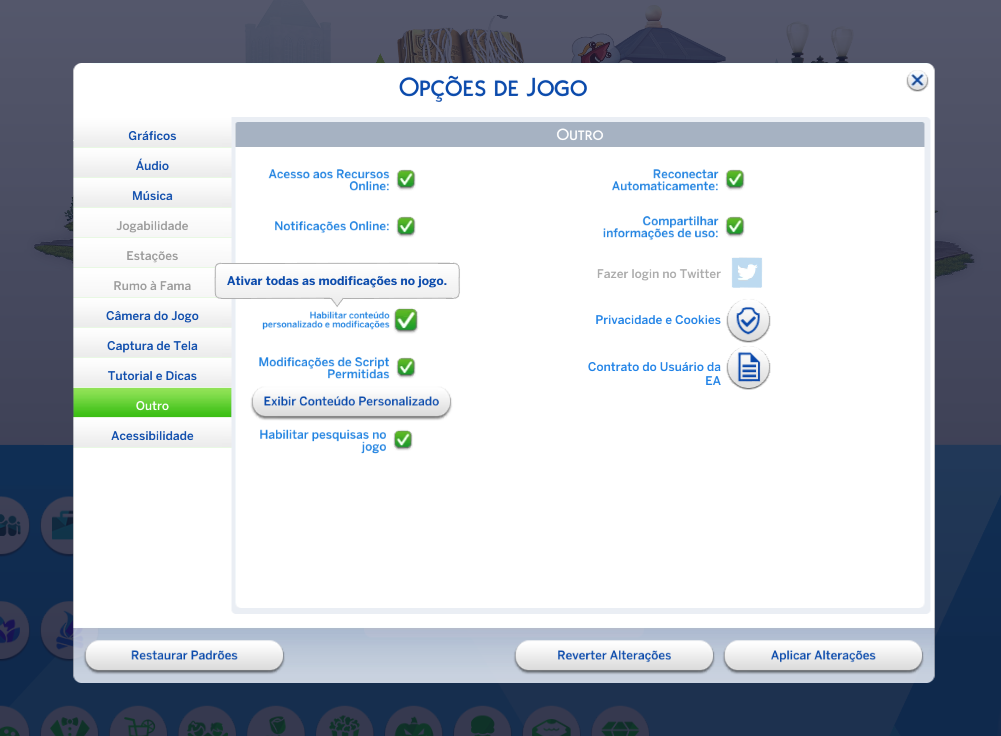Click Reverter Alterações button
Screen dimensions: 1001x736
point(614,656)
